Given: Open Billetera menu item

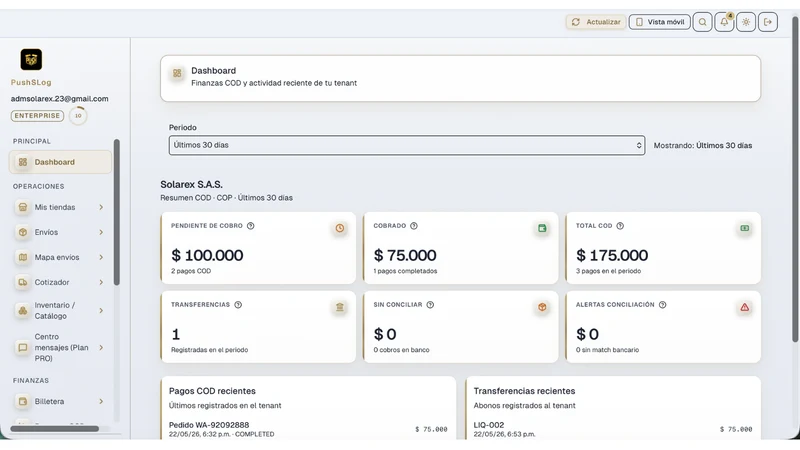Looking at the screenshot, I should [x=60, y=402].
